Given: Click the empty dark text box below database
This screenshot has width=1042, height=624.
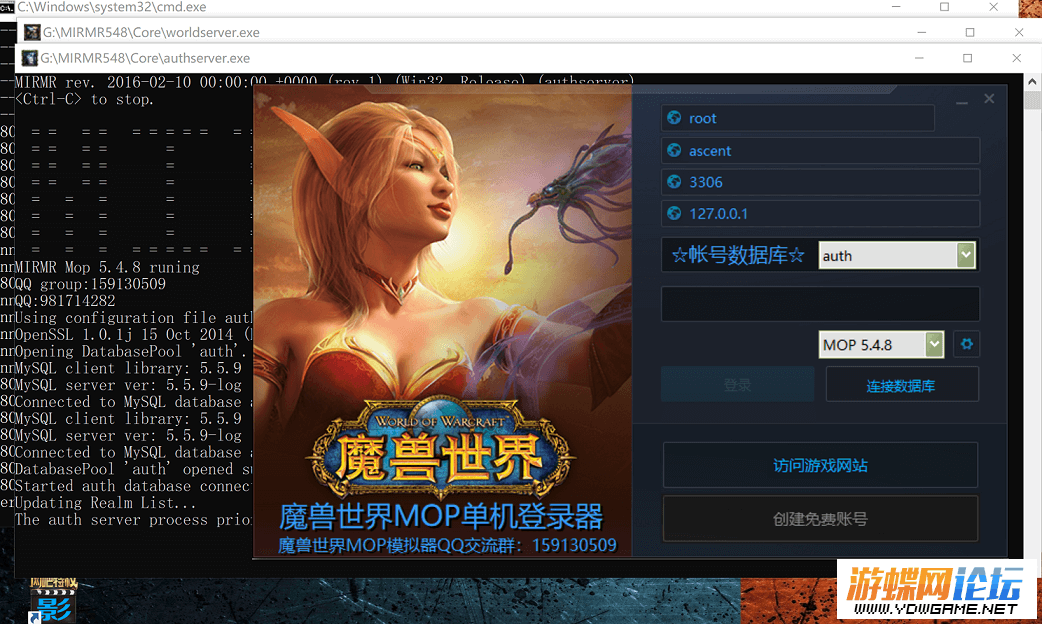Looking at the screenshot, I should click(x=820, y=304).
